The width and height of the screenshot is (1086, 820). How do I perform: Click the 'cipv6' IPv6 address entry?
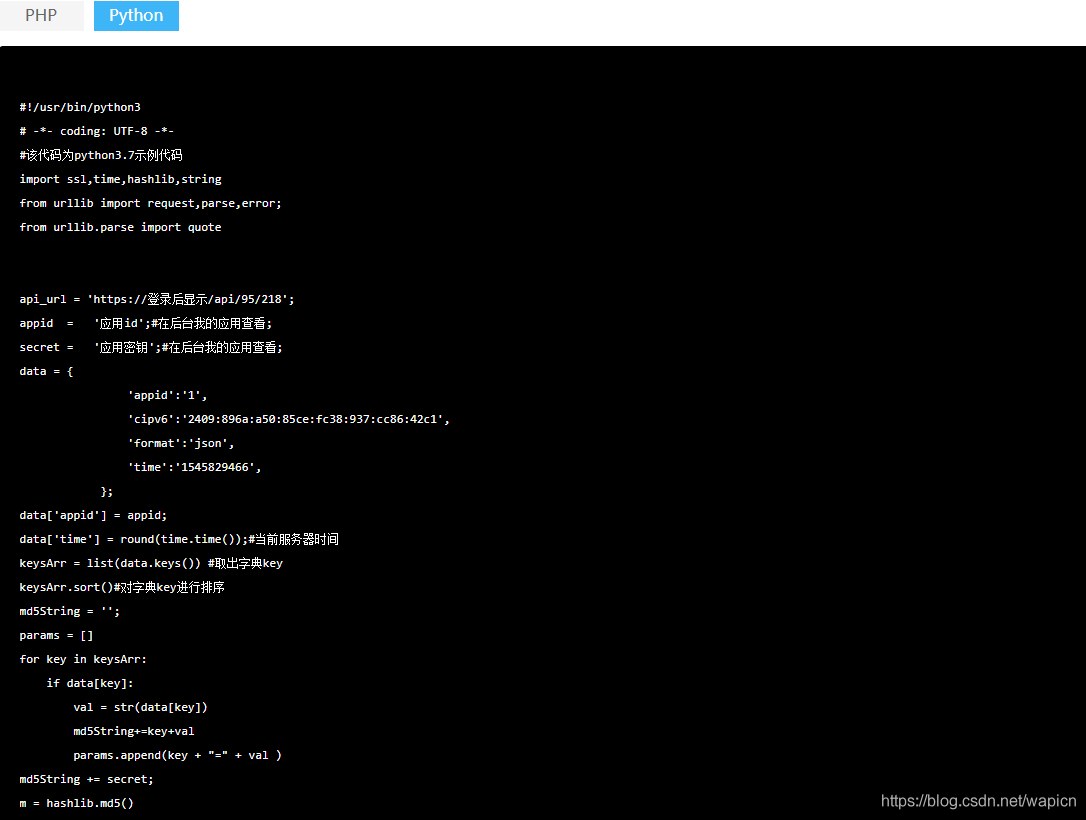(x=289, y=419)
